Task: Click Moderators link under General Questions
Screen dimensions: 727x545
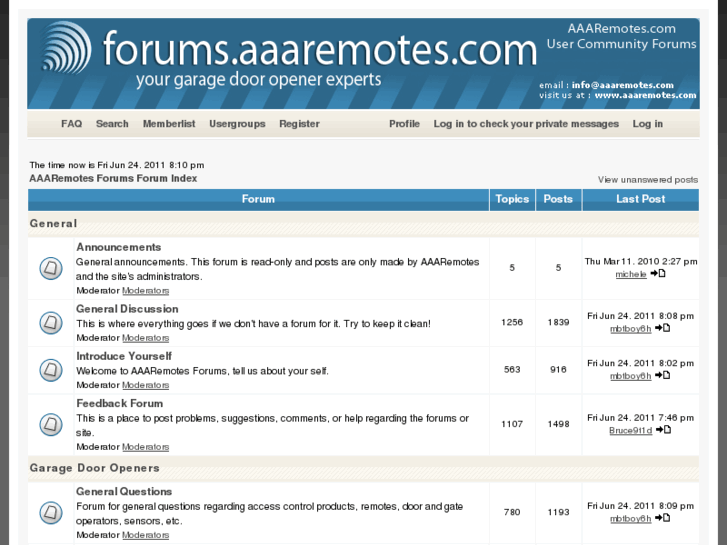Action: click(146, 535)
